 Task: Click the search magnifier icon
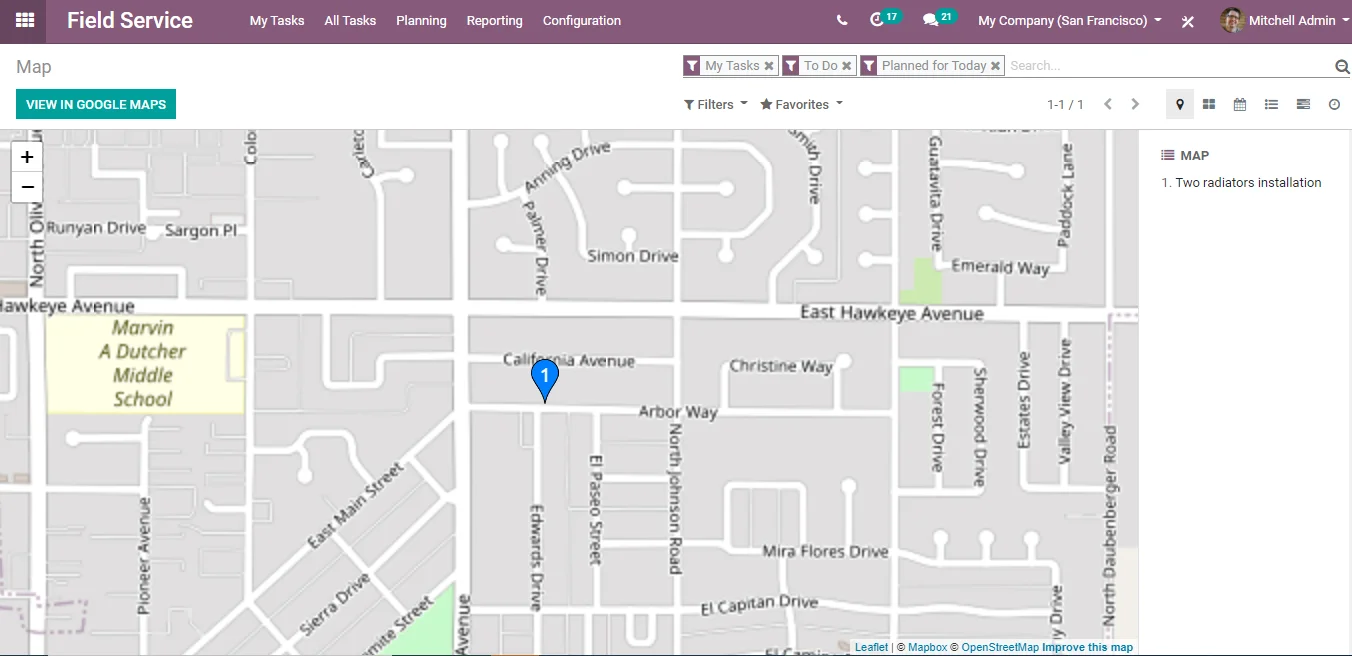1342,66
